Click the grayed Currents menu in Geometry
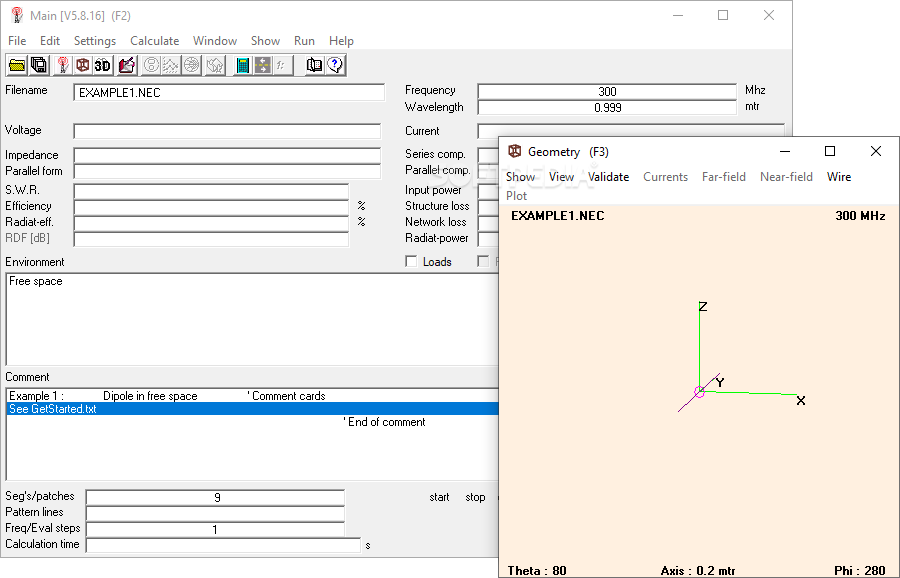The height and width of the screenshot is (578, 900). [665, 177]
